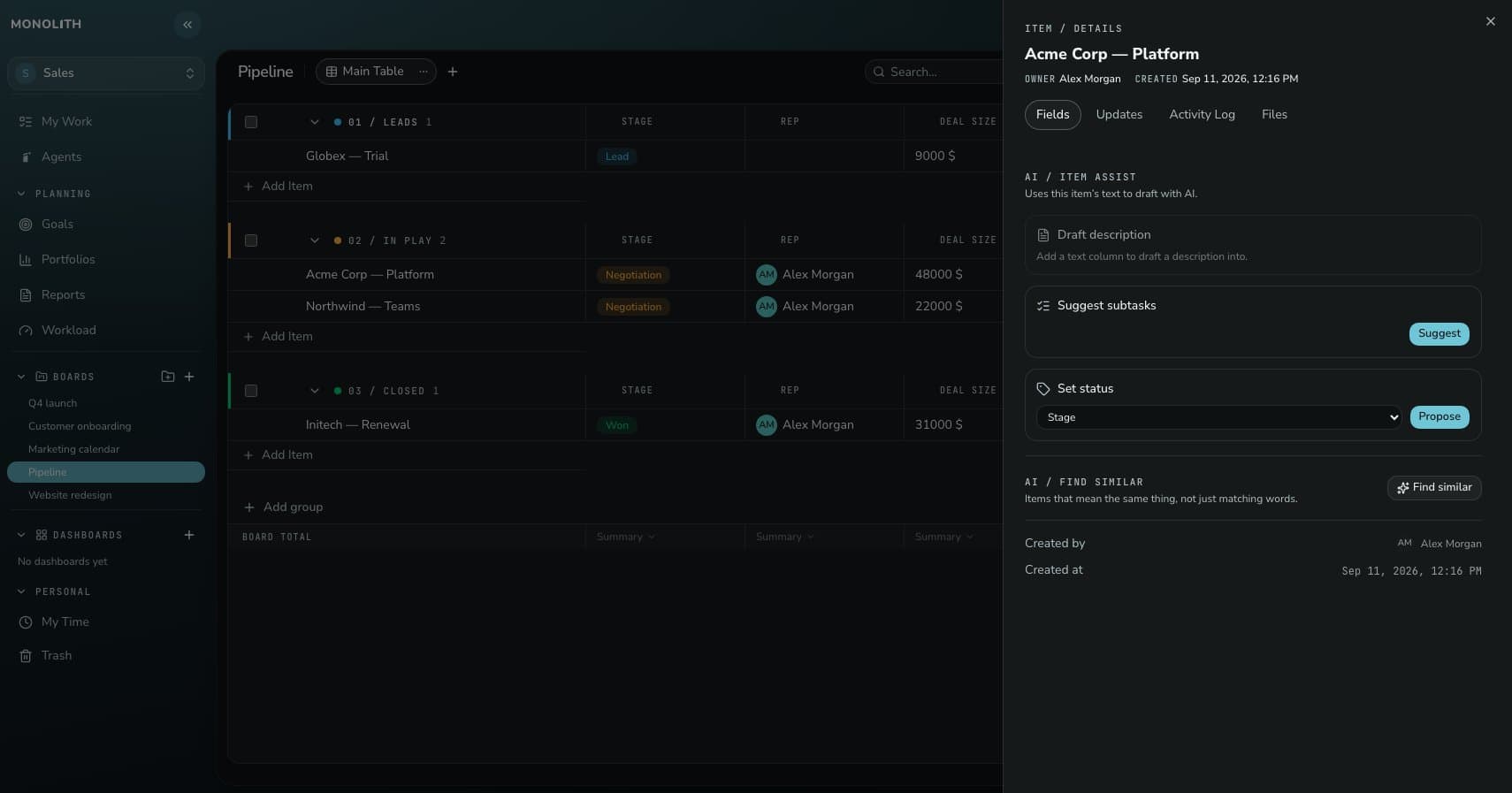The width and height of the screenshot is (1512, 793).
Task: Click the 22000 $ deal size cell
Action: point(939,307)
